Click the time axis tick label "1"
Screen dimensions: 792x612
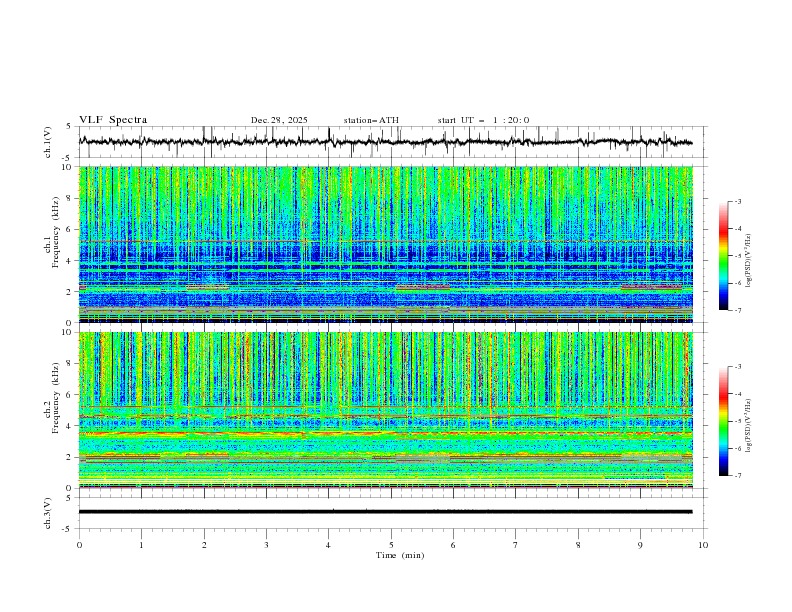click(141, 545)
